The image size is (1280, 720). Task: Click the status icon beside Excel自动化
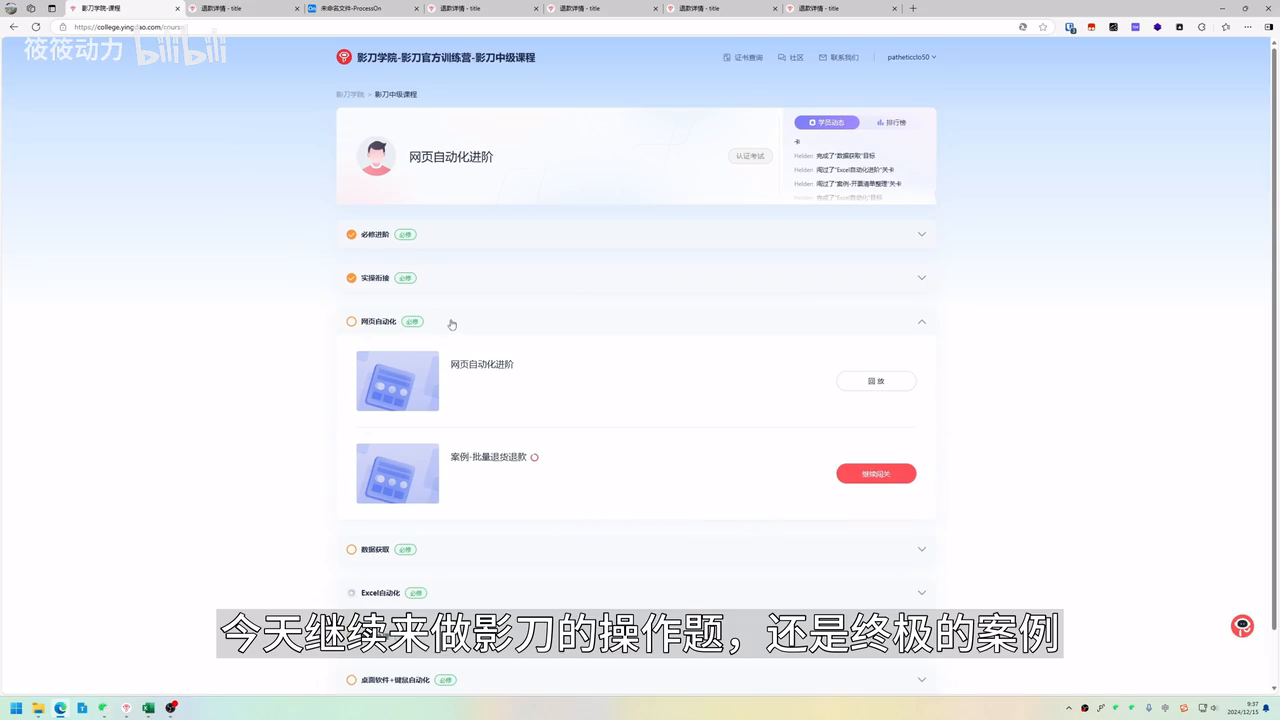coord(351,593)
